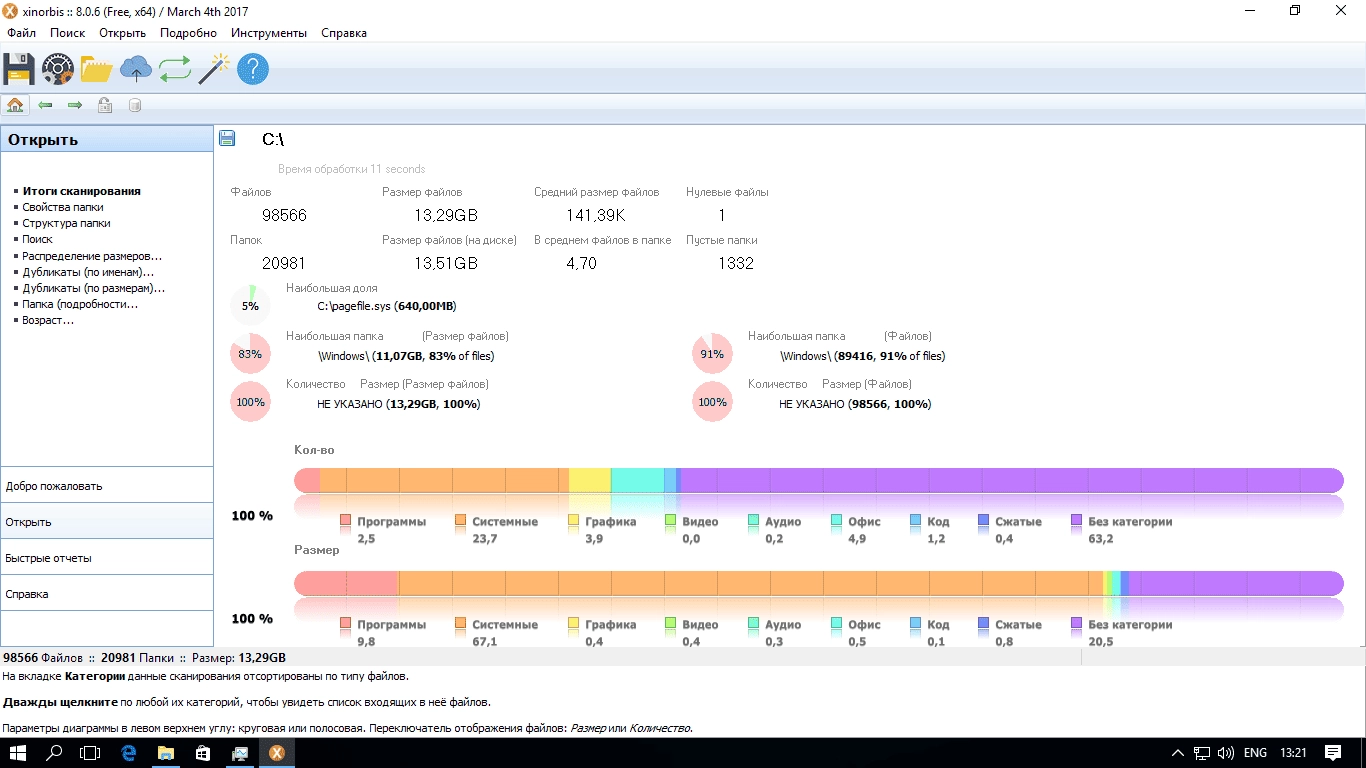Viewport: 1366px width, 768px height.
Task: Click the cyan segment of Кол-во bar
Action: (637, 480)
